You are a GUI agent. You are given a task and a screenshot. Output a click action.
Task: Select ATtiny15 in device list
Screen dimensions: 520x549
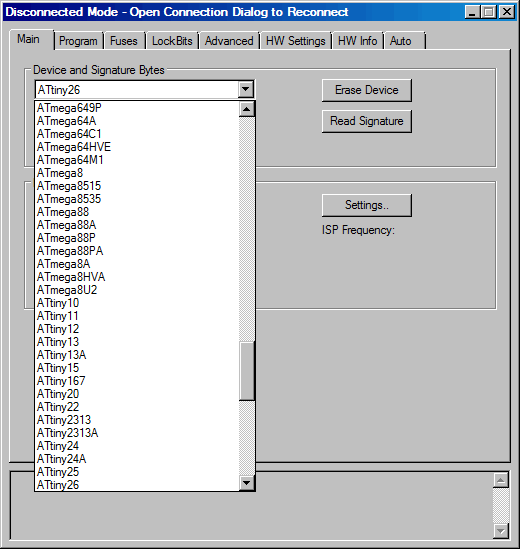(137, 368)
